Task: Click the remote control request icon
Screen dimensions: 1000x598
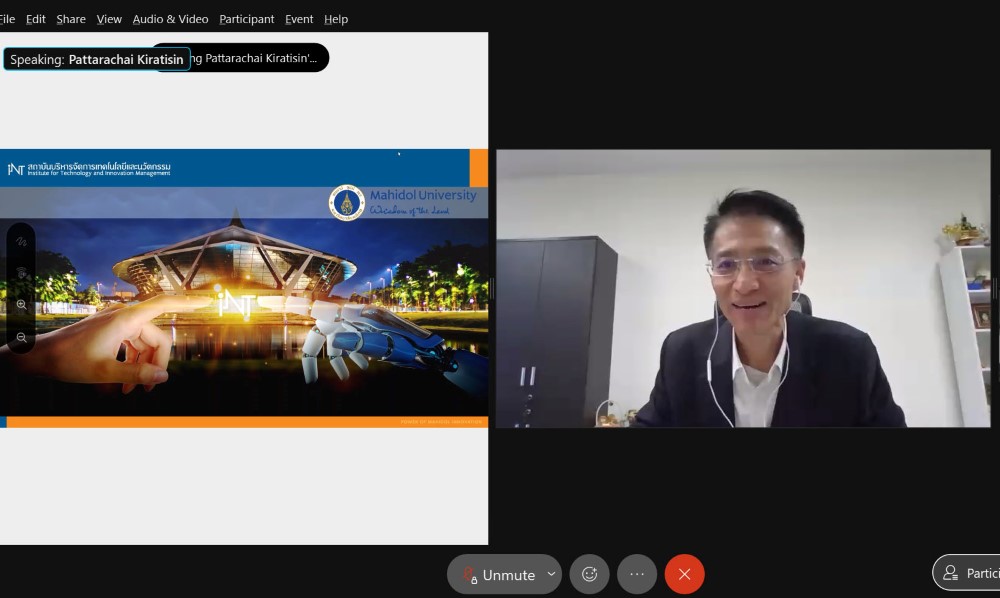Action: click(21, 273)
